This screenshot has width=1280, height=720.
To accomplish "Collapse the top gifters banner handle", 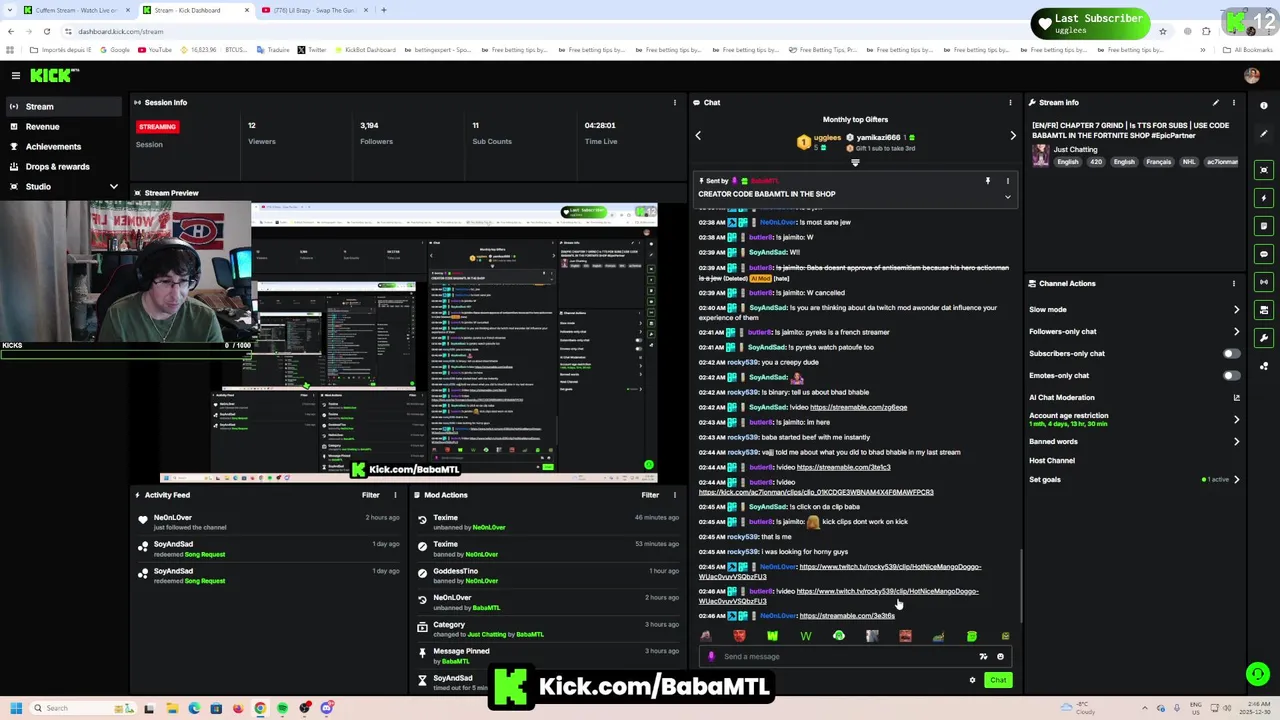I will coord(855,163).
